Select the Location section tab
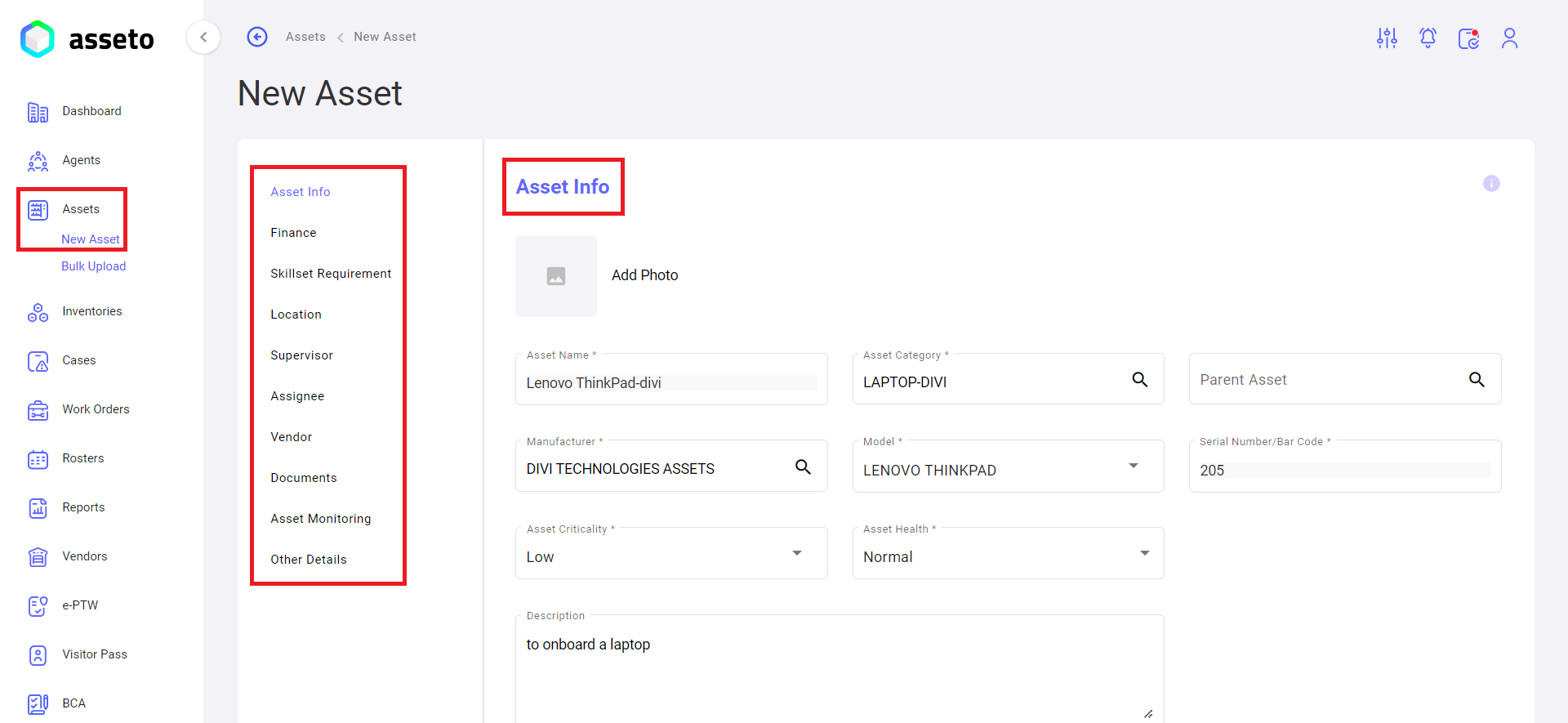The height and width of the screenshot is (723, 1568). pos(296,315)
